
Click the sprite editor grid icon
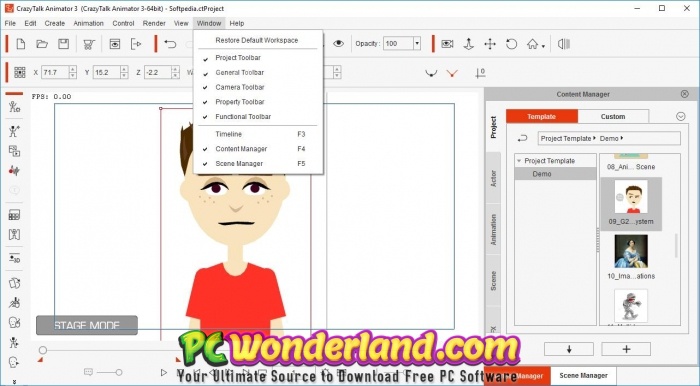[x=14, y=215]
